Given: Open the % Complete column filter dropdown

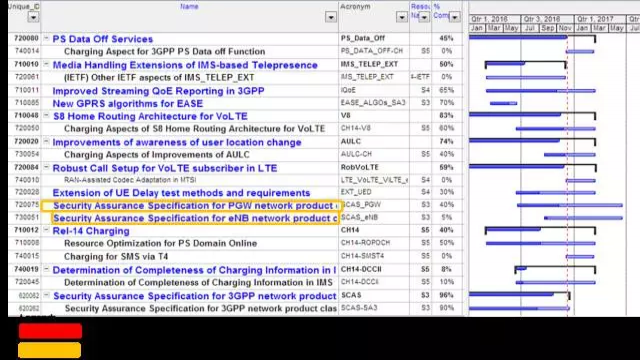Looking at the screenshot, I should pos(454,17).
